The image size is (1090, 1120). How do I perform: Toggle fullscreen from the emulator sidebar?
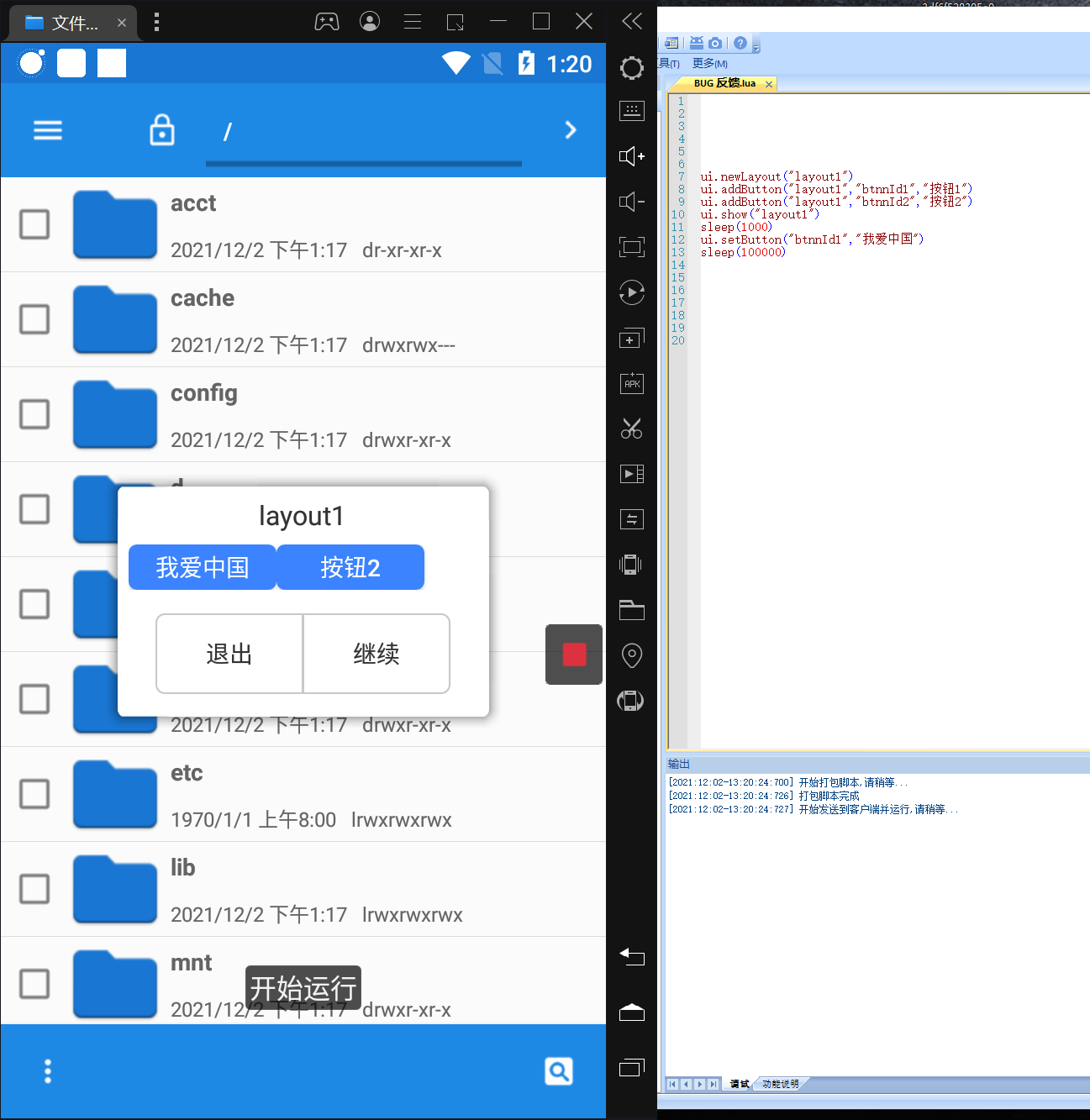pos(632,247)
